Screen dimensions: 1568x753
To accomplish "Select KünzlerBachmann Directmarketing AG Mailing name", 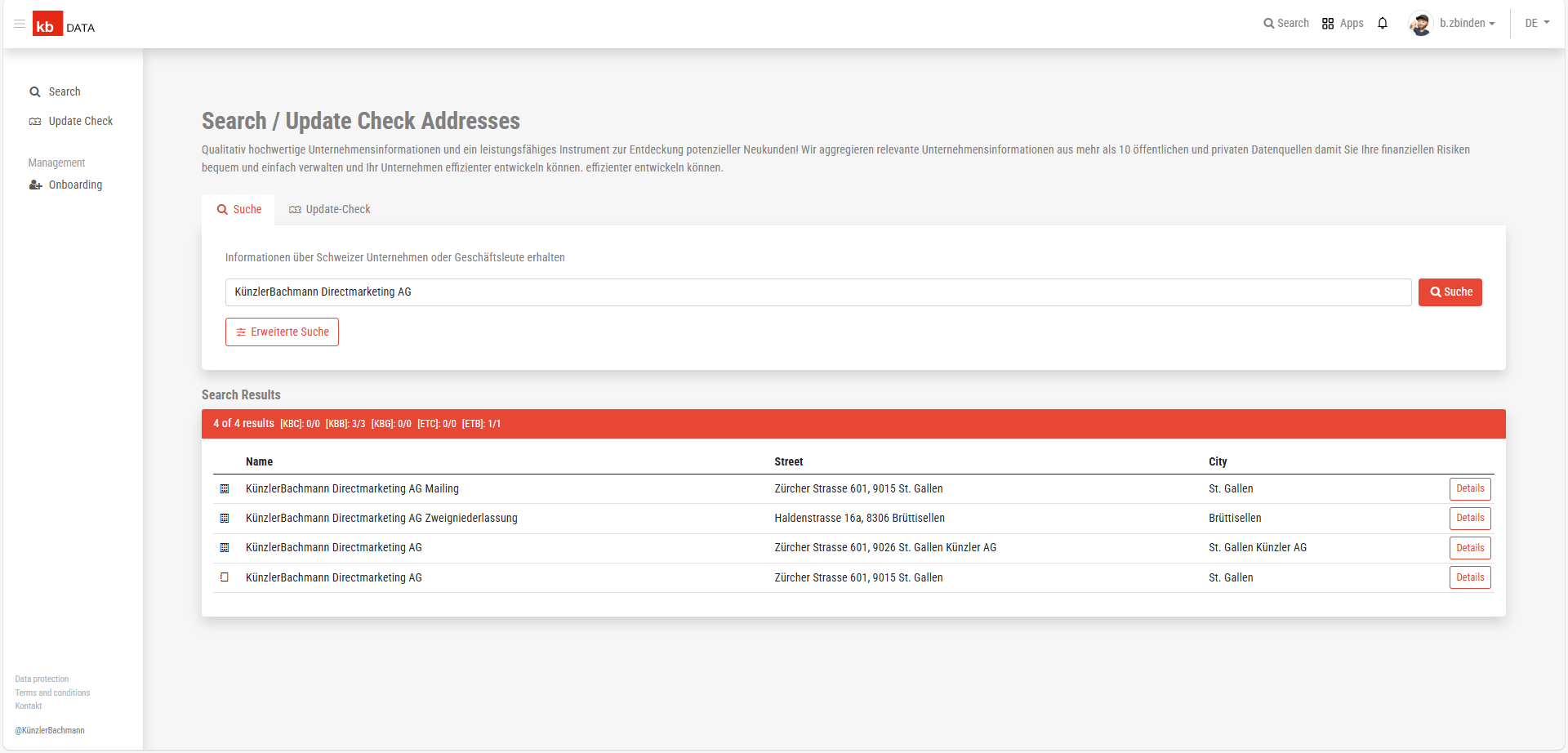I will pyautogui.click(x=352, y=489).
